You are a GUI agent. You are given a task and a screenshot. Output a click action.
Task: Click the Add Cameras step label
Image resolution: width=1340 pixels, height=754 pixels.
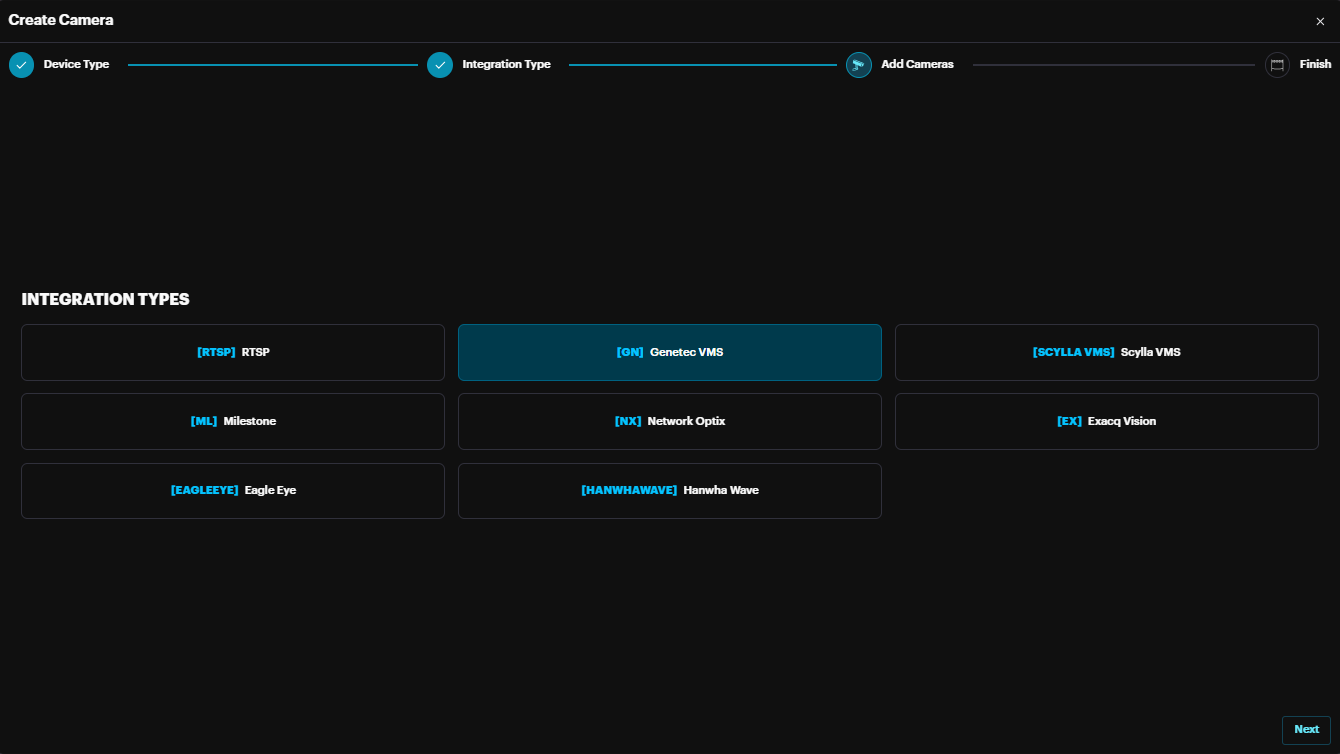tap(917, 64)
